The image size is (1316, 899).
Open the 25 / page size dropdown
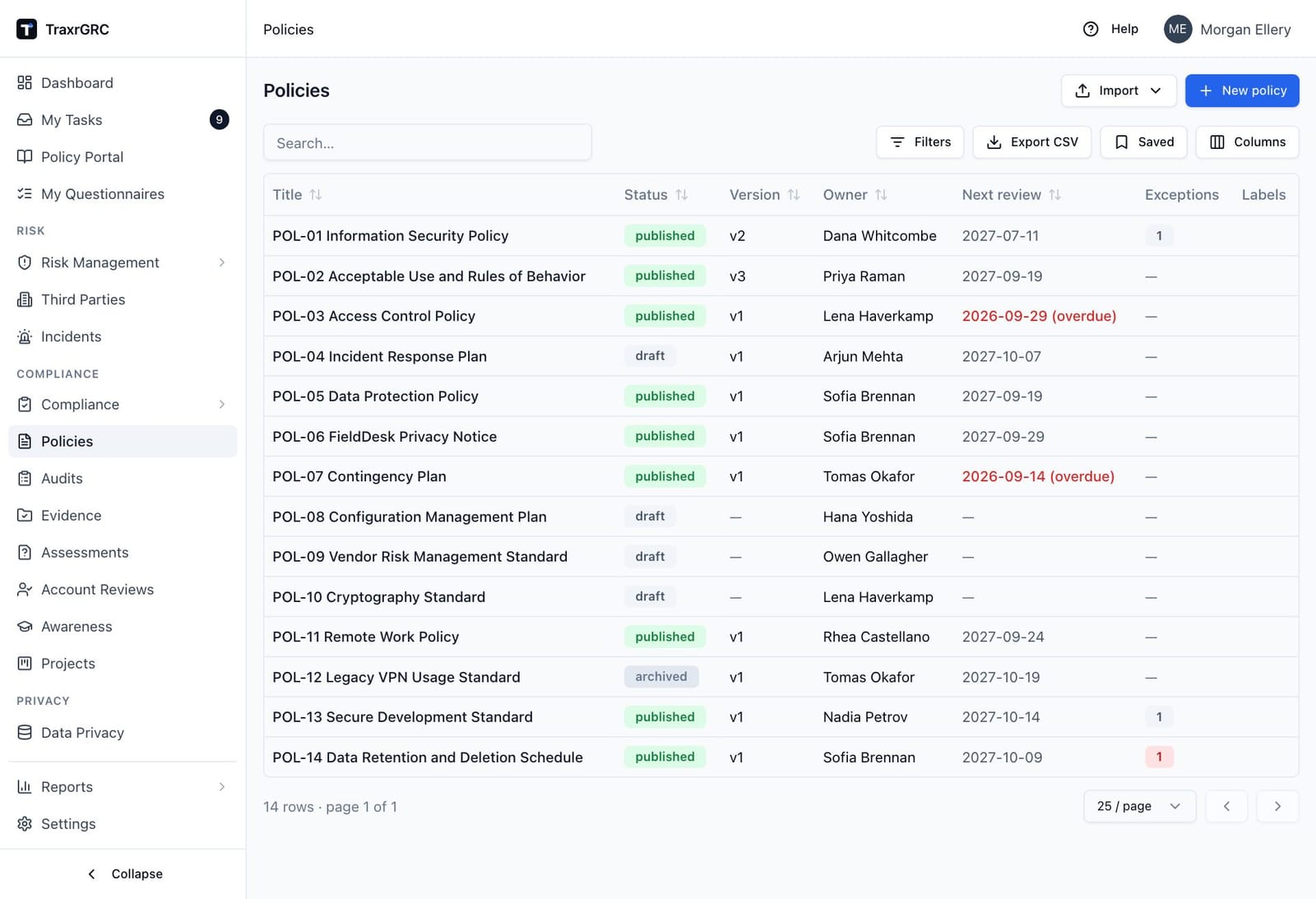click(1139, 806)
